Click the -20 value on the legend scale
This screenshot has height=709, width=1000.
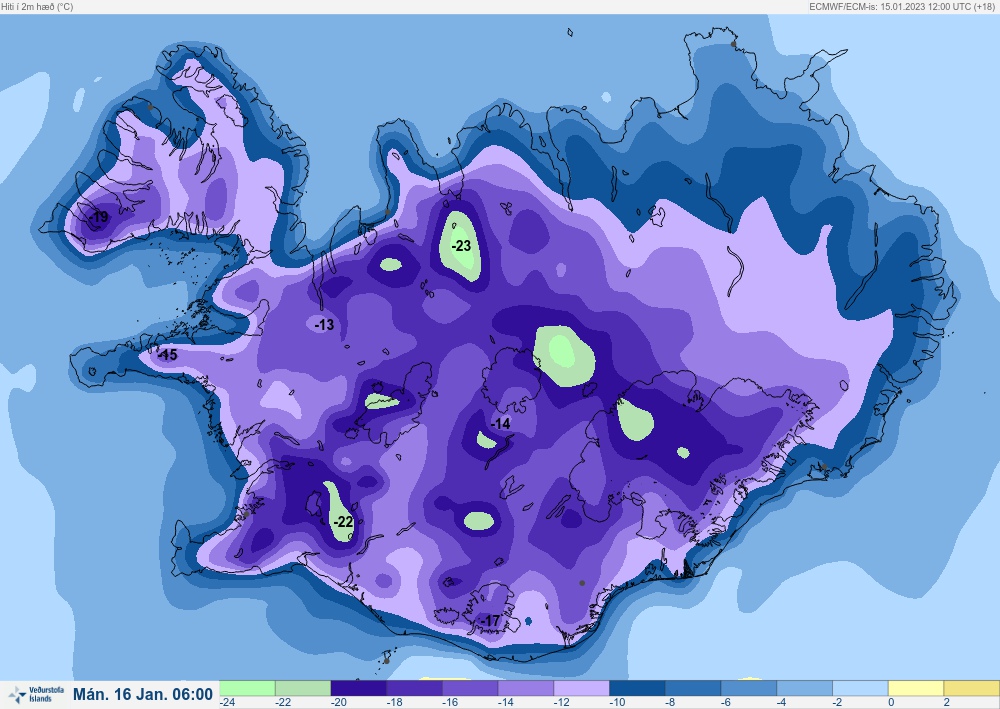pyautogui.click(x=339, y=703)
